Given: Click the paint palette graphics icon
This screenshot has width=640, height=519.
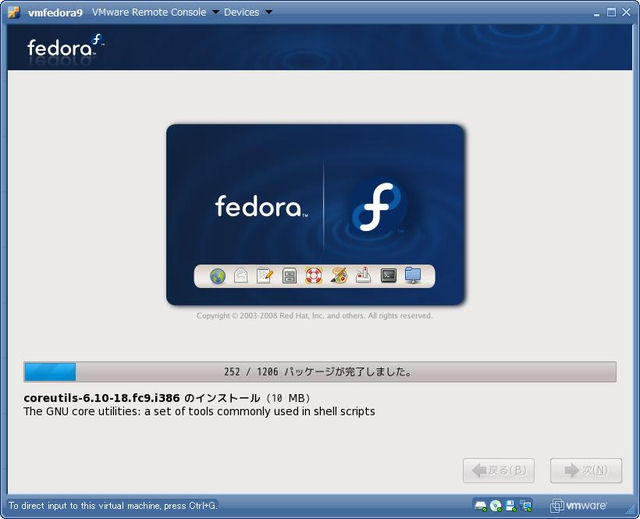Looking at the screenshot, I should [339, 276].
